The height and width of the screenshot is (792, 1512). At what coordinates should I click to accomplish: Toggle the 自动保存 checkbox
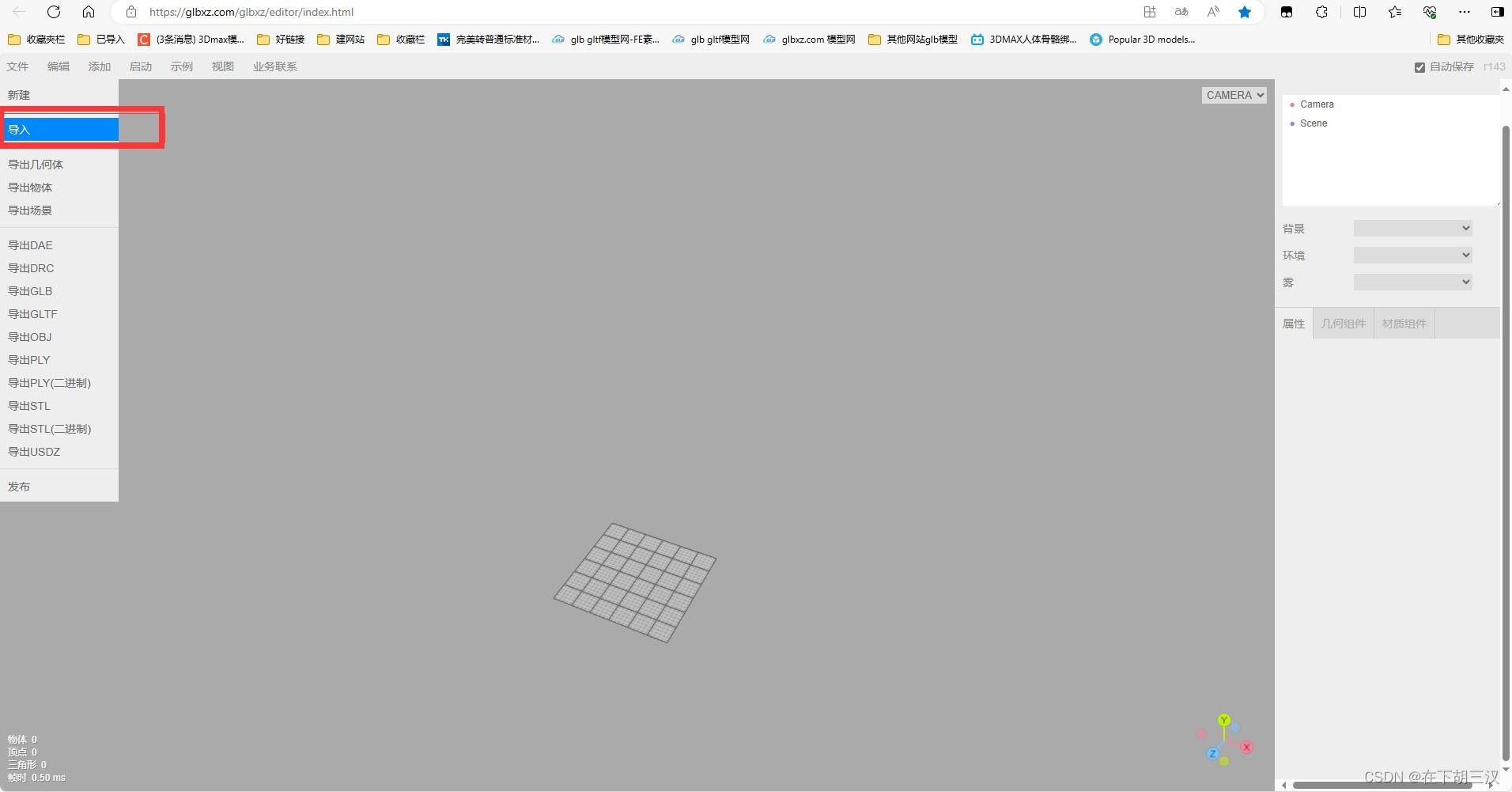(x=1419, y=67)
